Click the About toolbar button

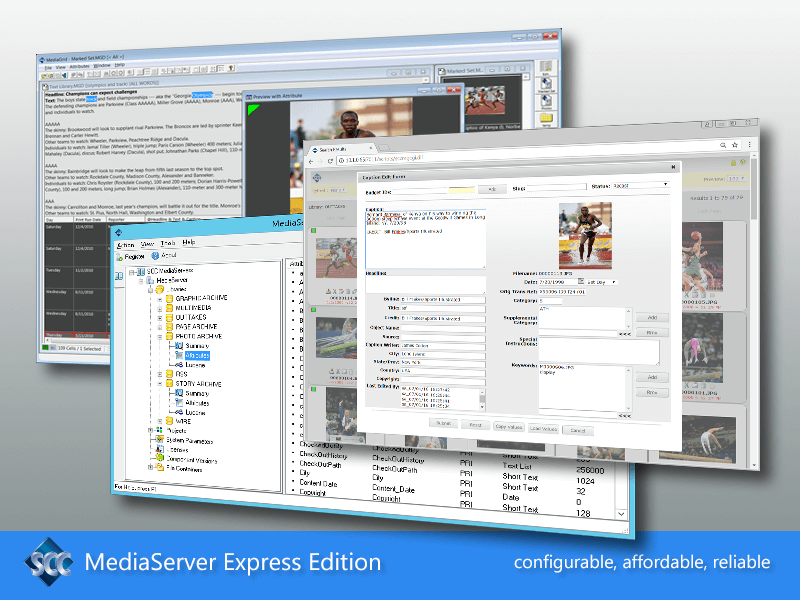(164, 255)
